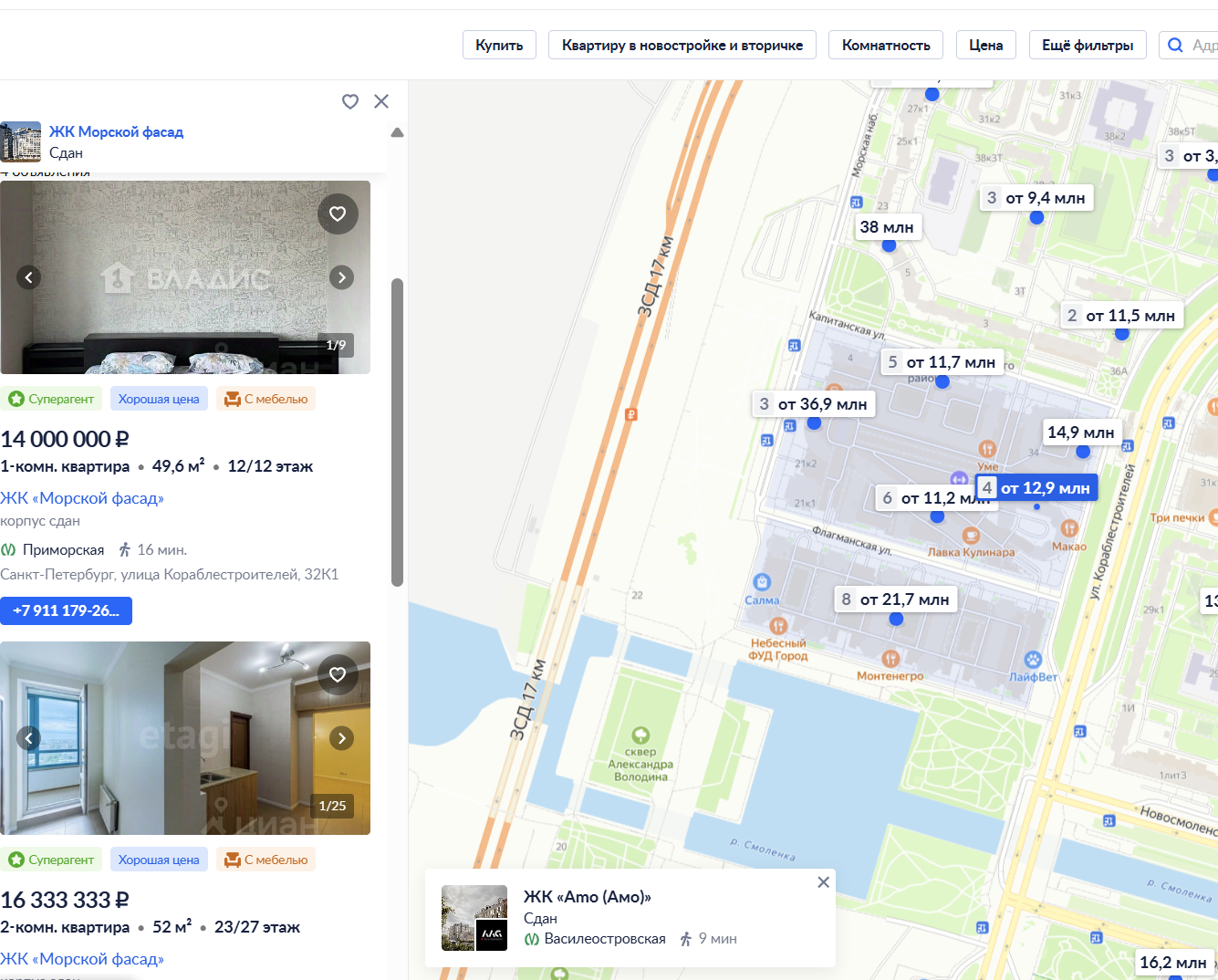Select the 'от 36,9 млн' map cluster
Viewport: 1218px width, 980px height.
814,404
